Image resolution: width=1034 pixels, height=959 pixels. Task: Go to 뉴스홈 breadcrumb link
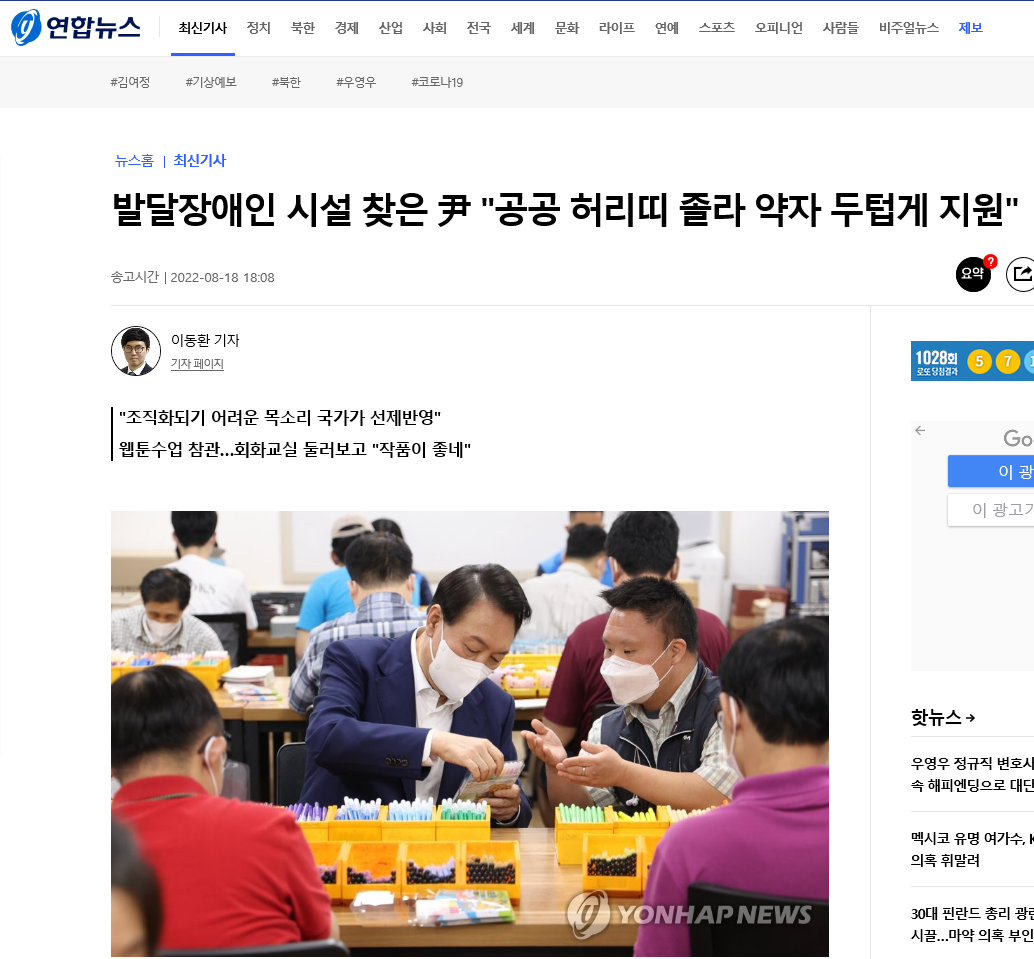coord(134,160)
